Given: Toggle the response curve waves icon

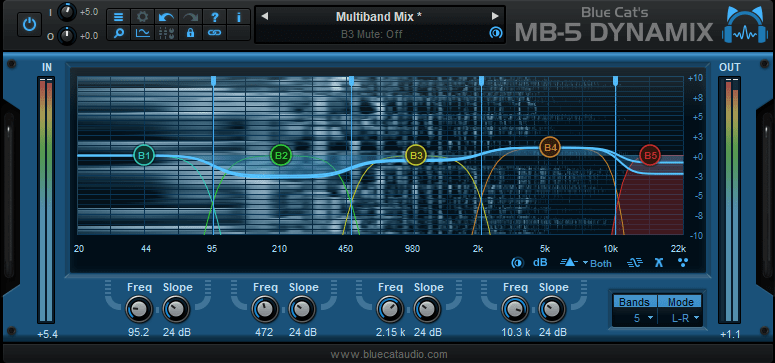Looking at the screenshot, I should click(635, 263).
